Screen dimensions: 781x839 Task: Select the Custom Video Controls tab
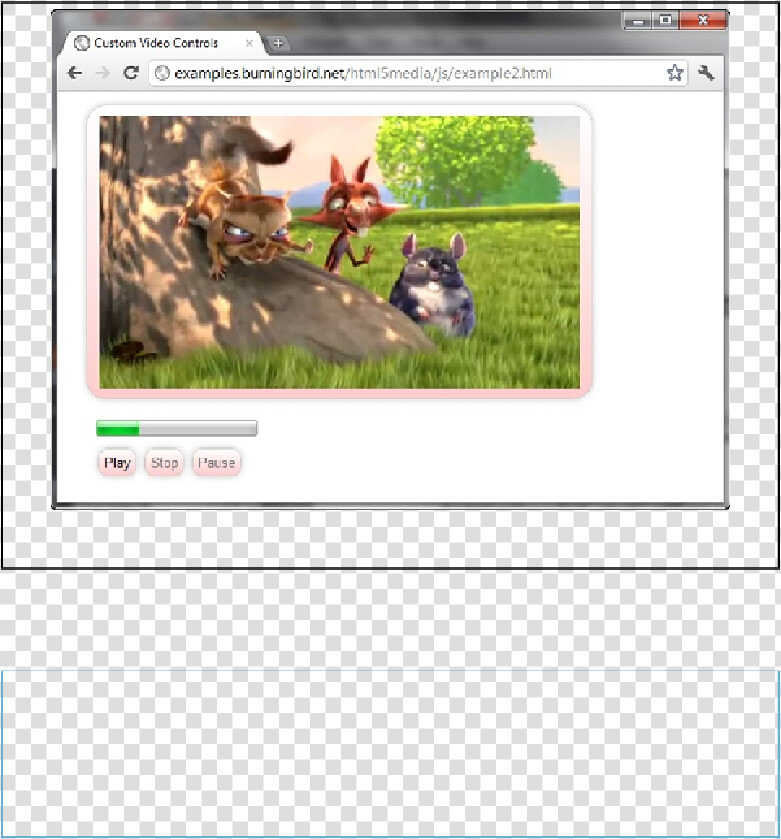164,43
